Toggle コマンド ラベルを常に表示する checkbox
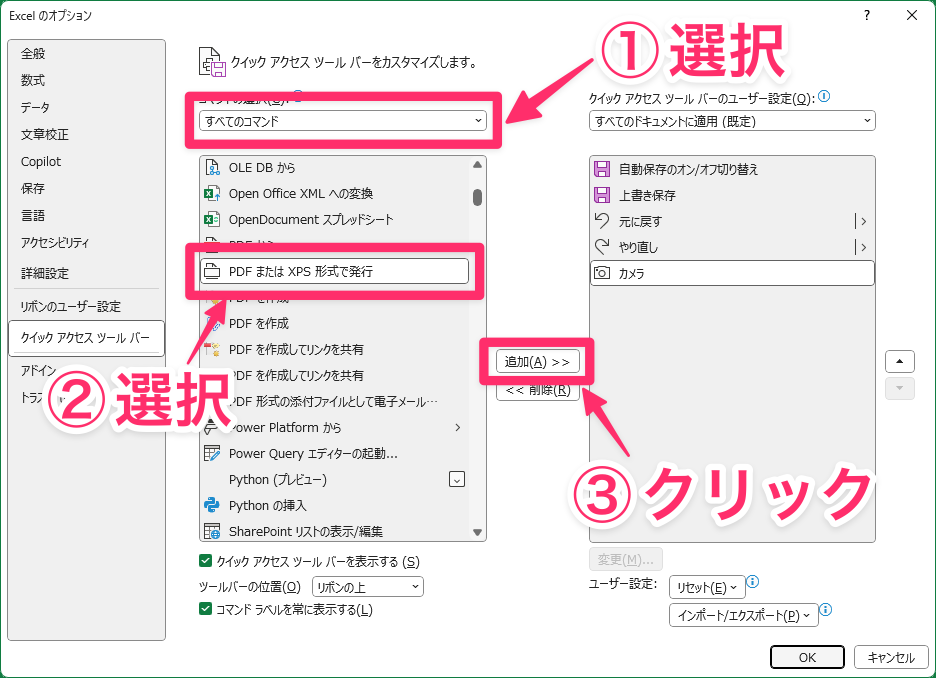 (206, 610)
